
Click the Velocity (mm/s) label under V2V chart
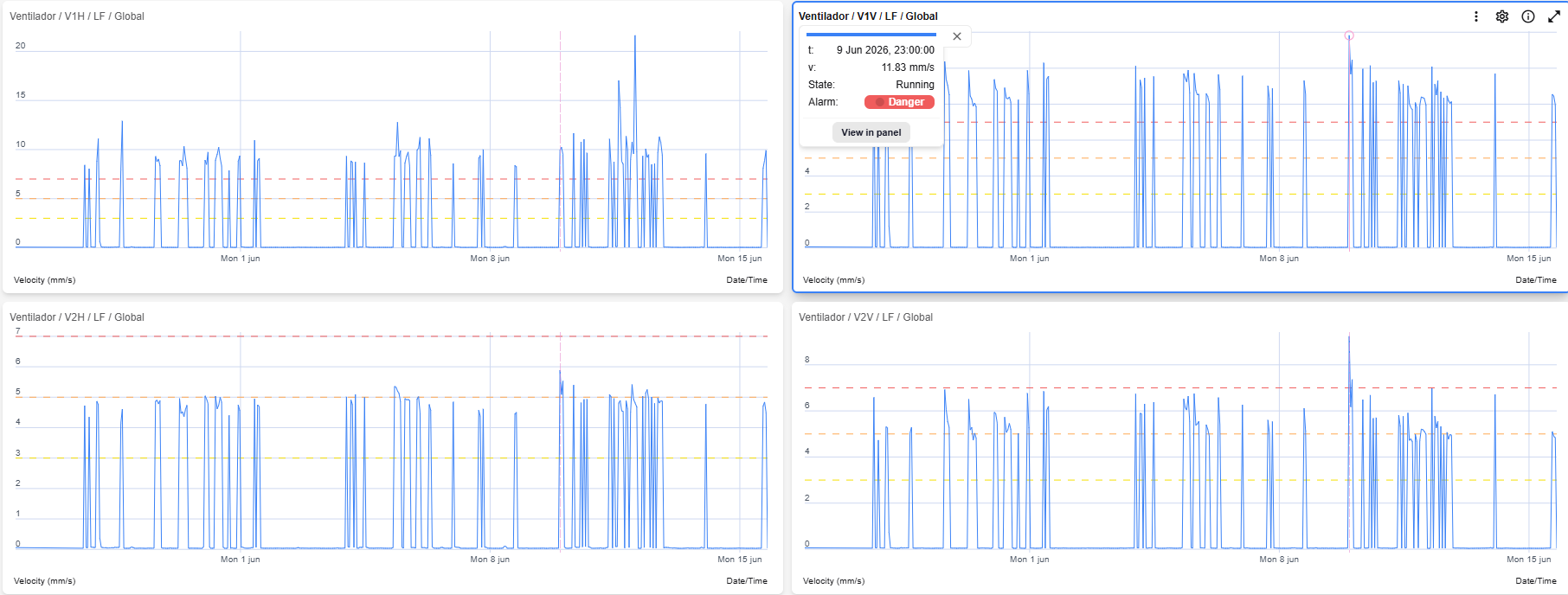click(x=833, y=581)
